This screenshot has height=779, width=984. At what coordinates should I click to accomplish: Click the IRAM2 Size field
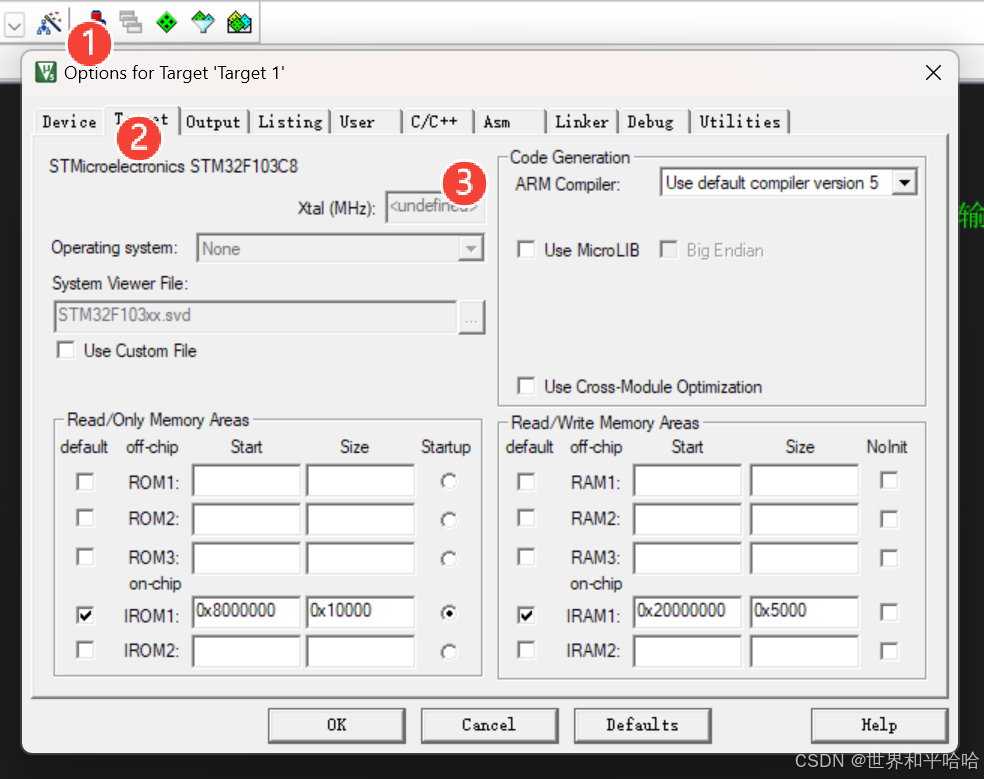coord(805,652)
